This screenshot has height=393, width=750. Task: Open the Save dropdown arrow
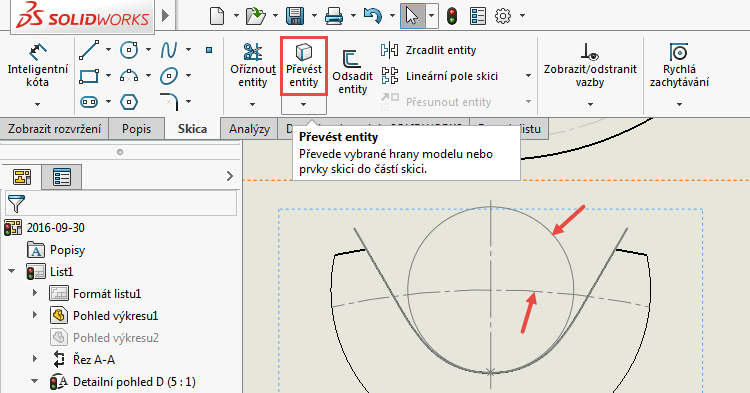314,16
